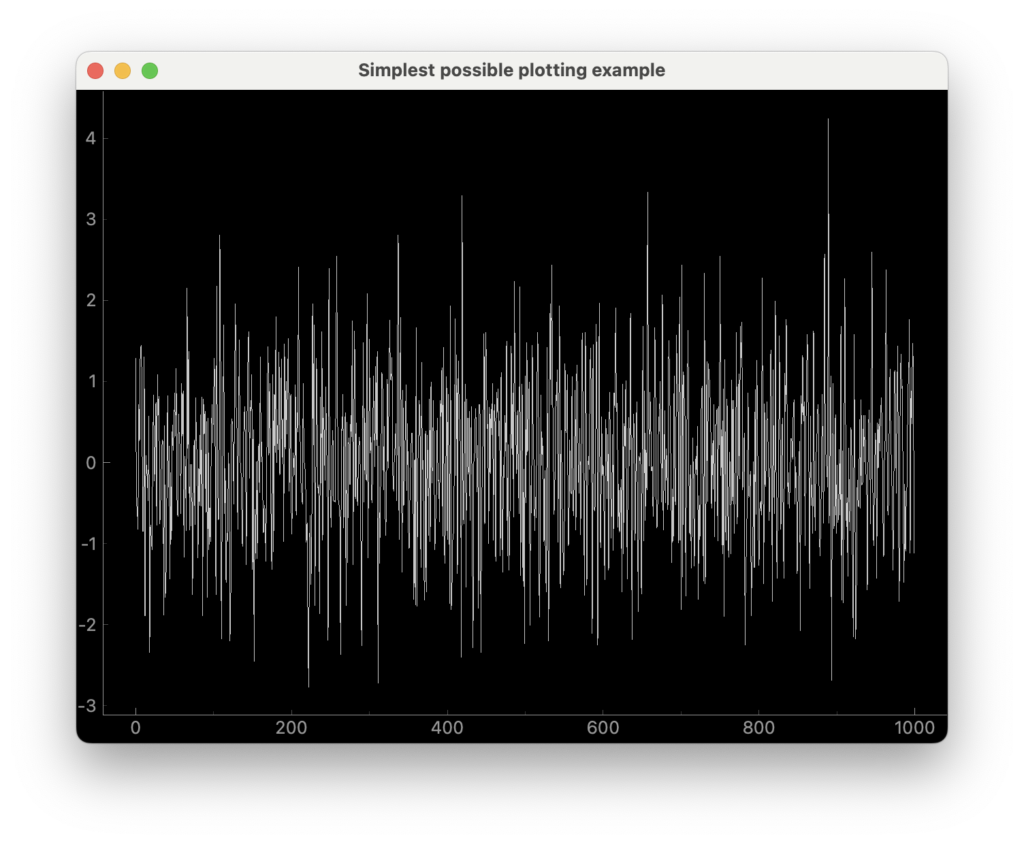This screenshot has height=844, width=1024.
Task: Click the y-axis label -3
Action: [87, 706]
